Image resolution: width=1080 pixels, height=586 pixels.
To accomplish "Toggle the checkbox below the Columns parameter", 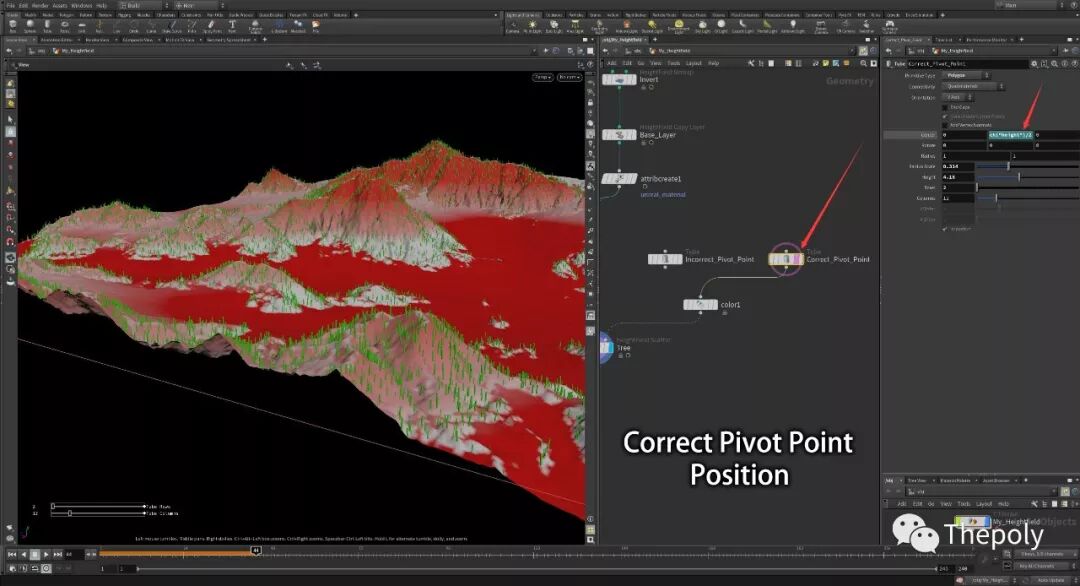I will coord(945,228).
